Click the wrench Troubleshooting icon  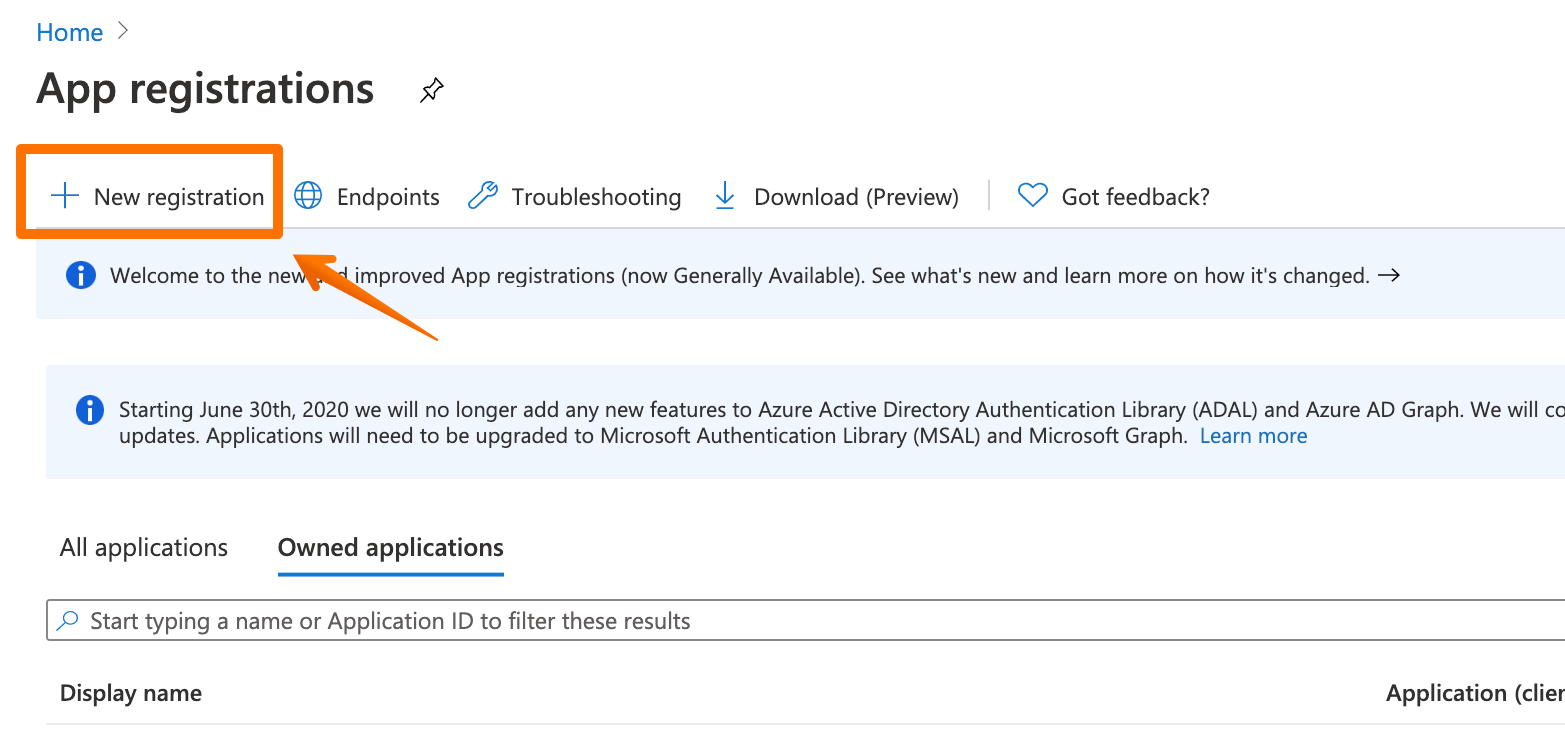pos(483,196)
